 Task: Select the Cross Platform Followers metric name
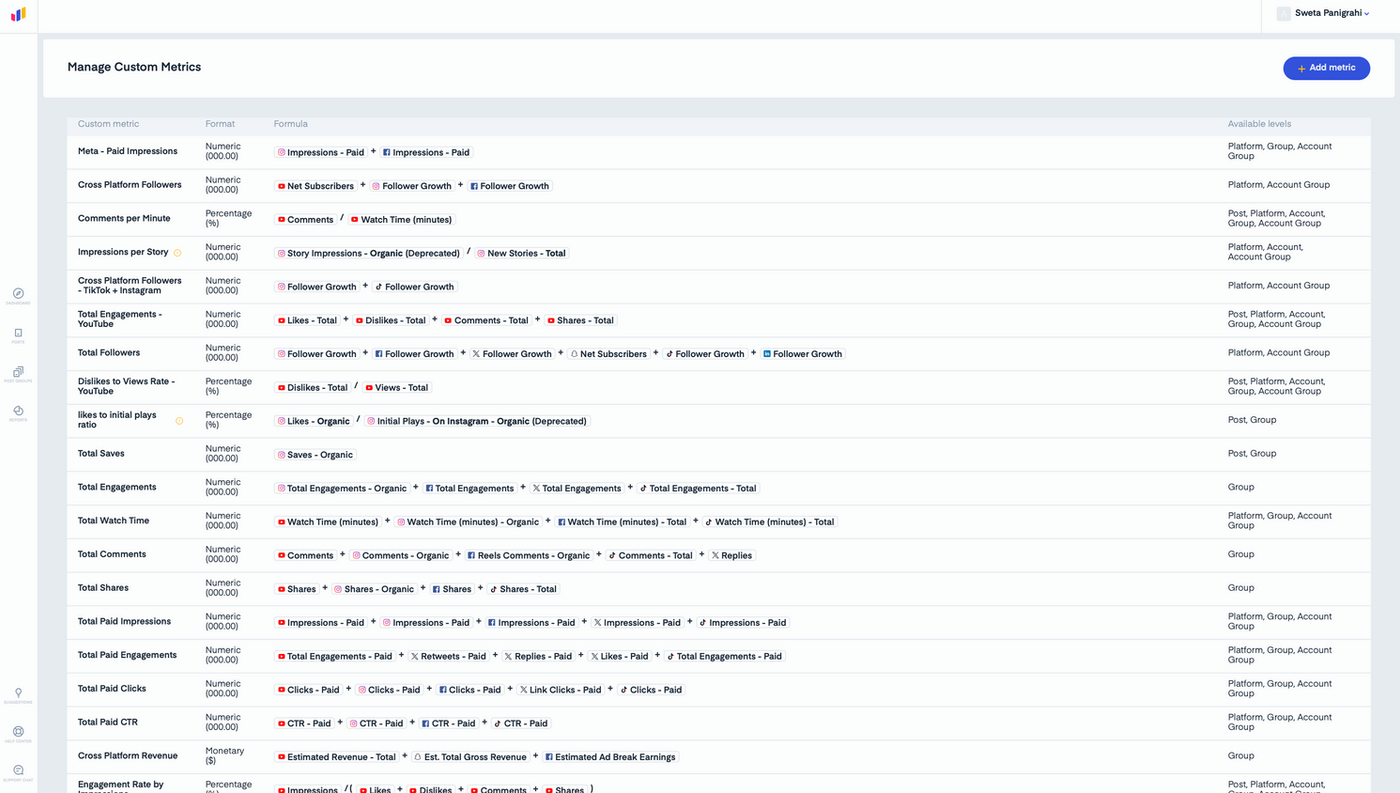130,185
